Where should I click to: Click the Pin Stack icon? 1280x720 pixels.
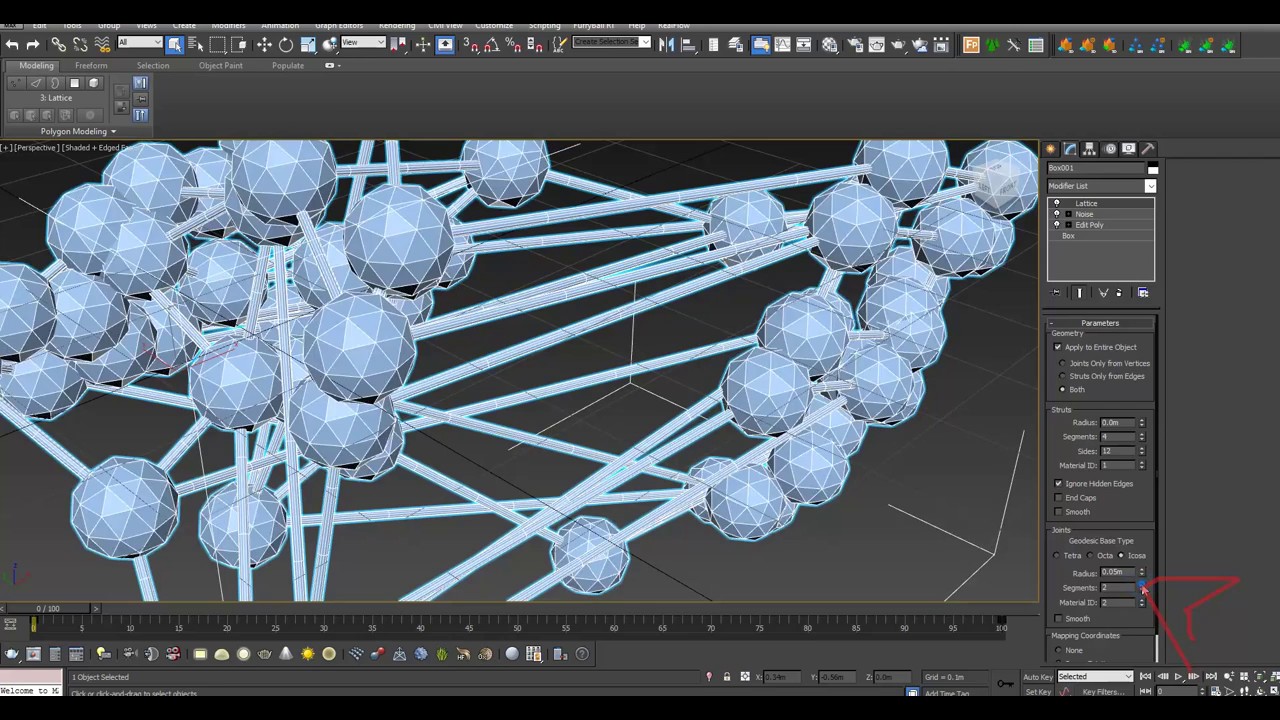[x=1057, y=293]
